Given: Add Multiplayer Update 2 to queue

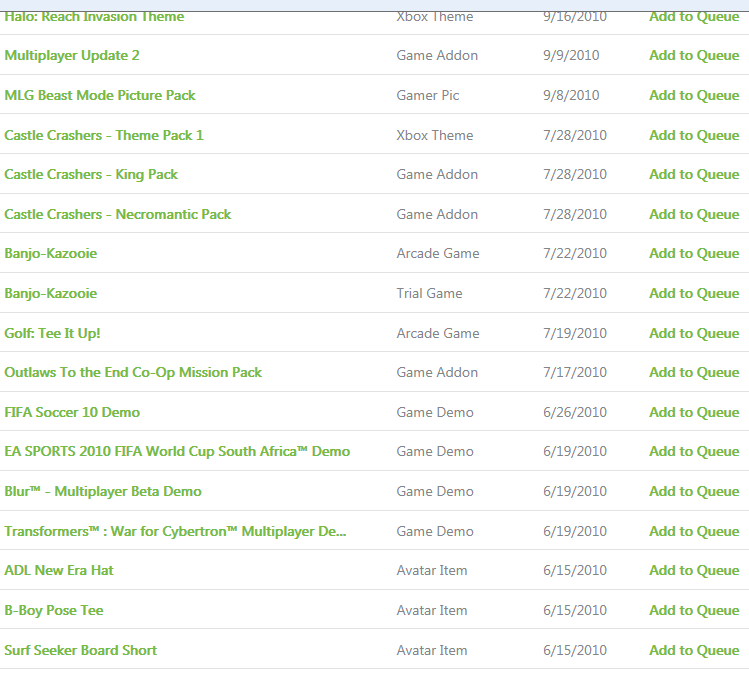Looking at the screenshot, I should 694,55.
